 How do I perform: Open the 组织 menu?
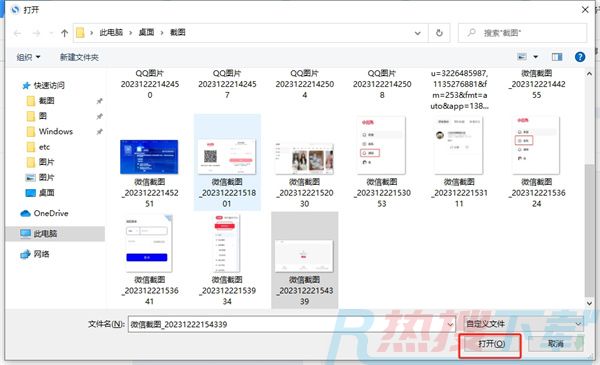click(28, 57)
